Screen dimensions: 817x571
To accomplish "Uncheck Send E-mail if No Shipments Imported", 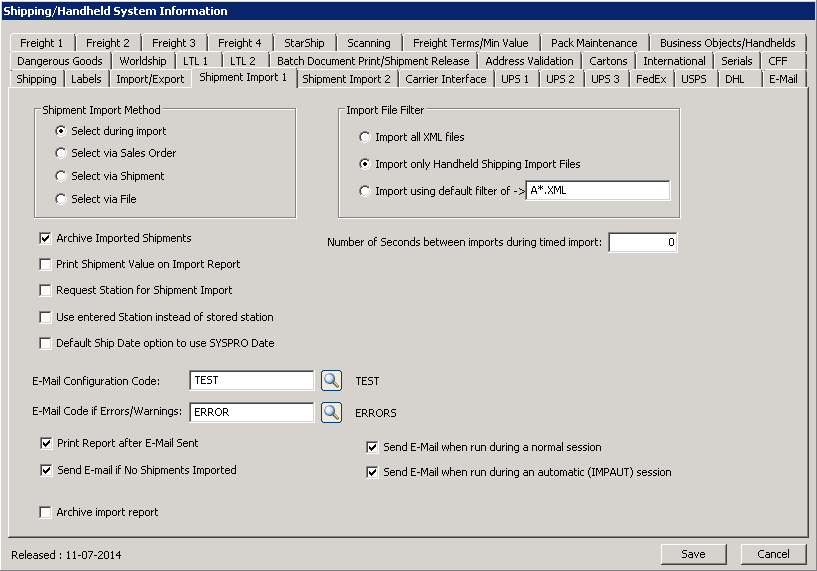I will pos(46,470).
